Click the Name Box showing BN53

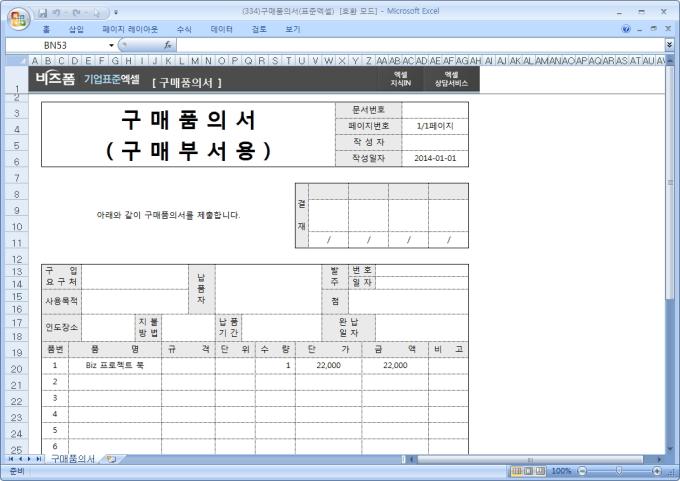coord(56,45)
